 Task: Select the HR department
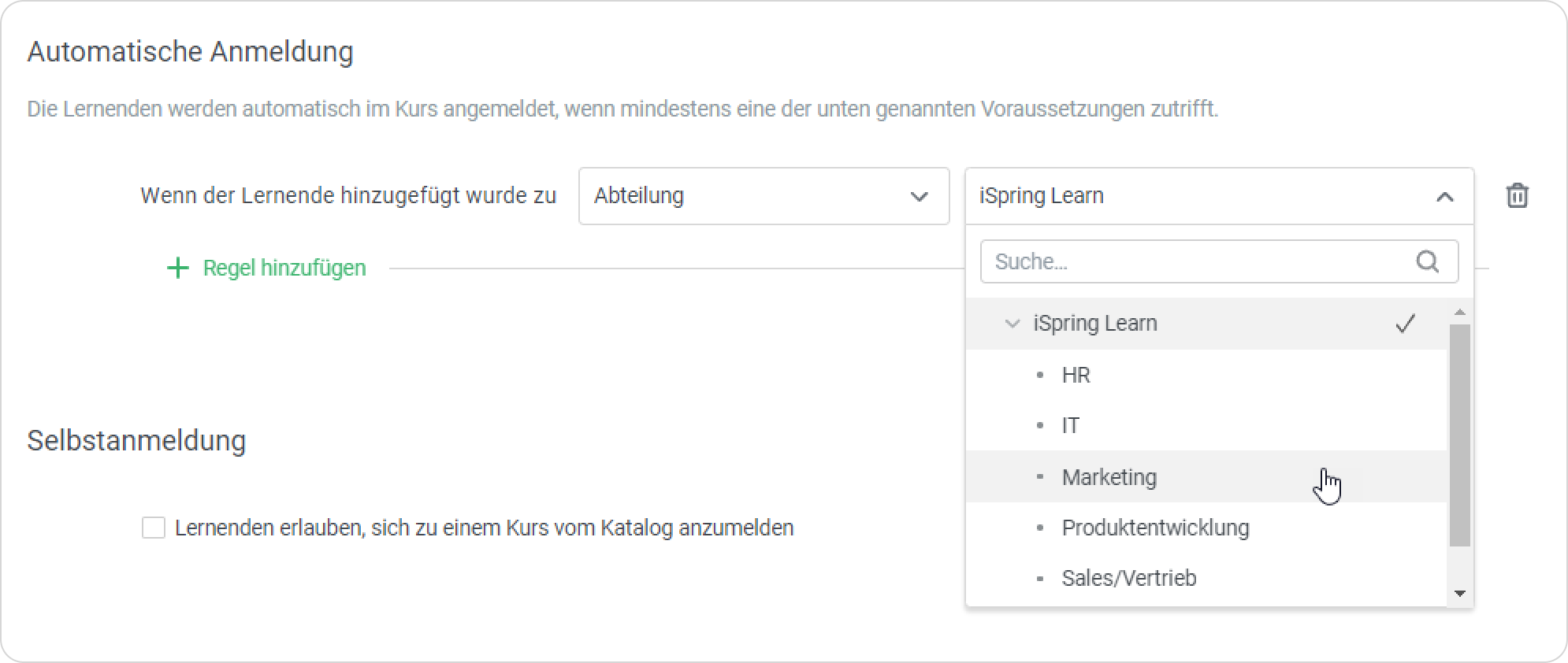click(1076, 376)
